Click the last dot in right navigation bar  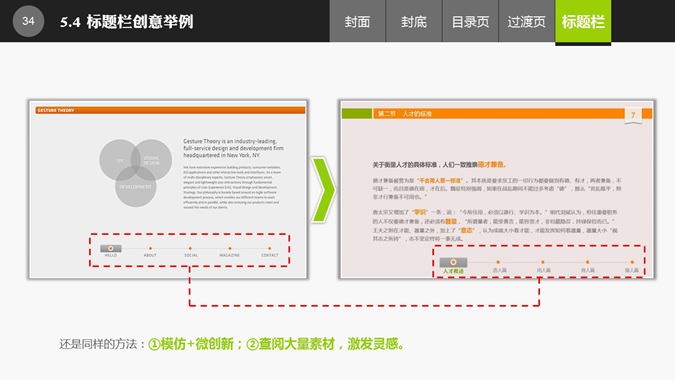[x=632, y=262]
